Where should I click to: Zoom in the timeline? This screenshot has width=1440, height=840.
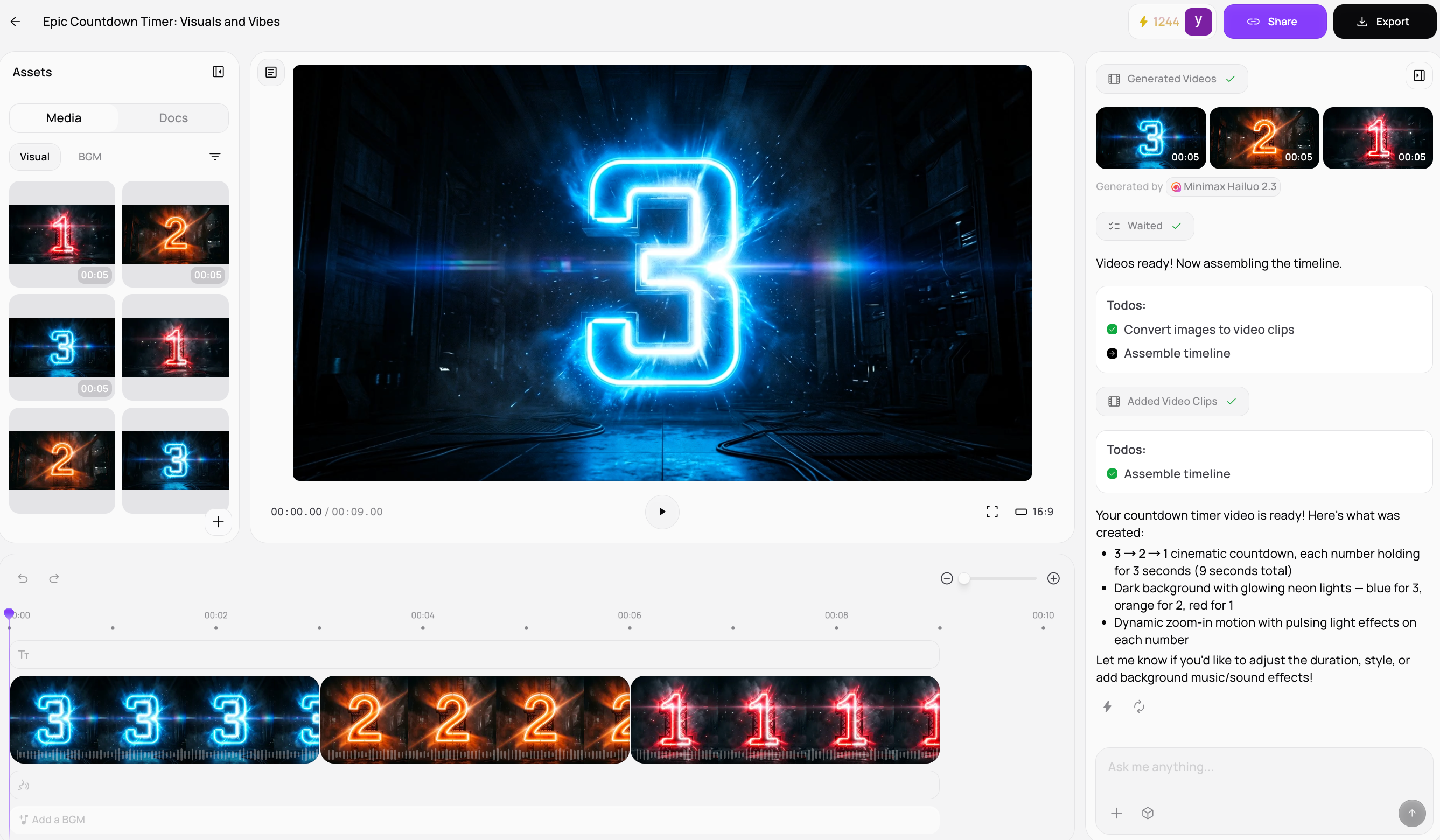[x=1053, y=578]
